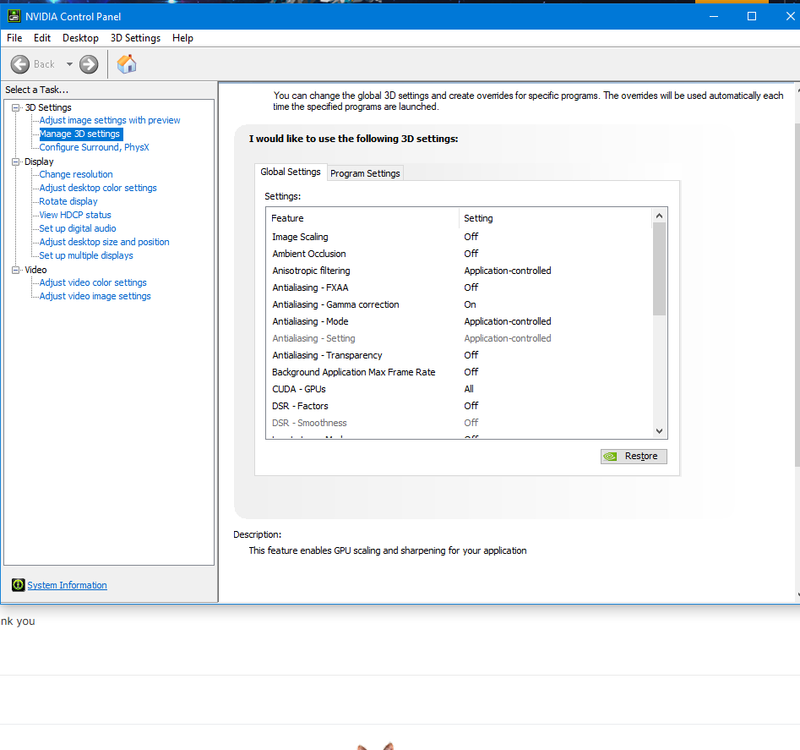Select the Ambient Occlusion feature row
This screenshot has width=800, height=750.
[x=459, y=254]
